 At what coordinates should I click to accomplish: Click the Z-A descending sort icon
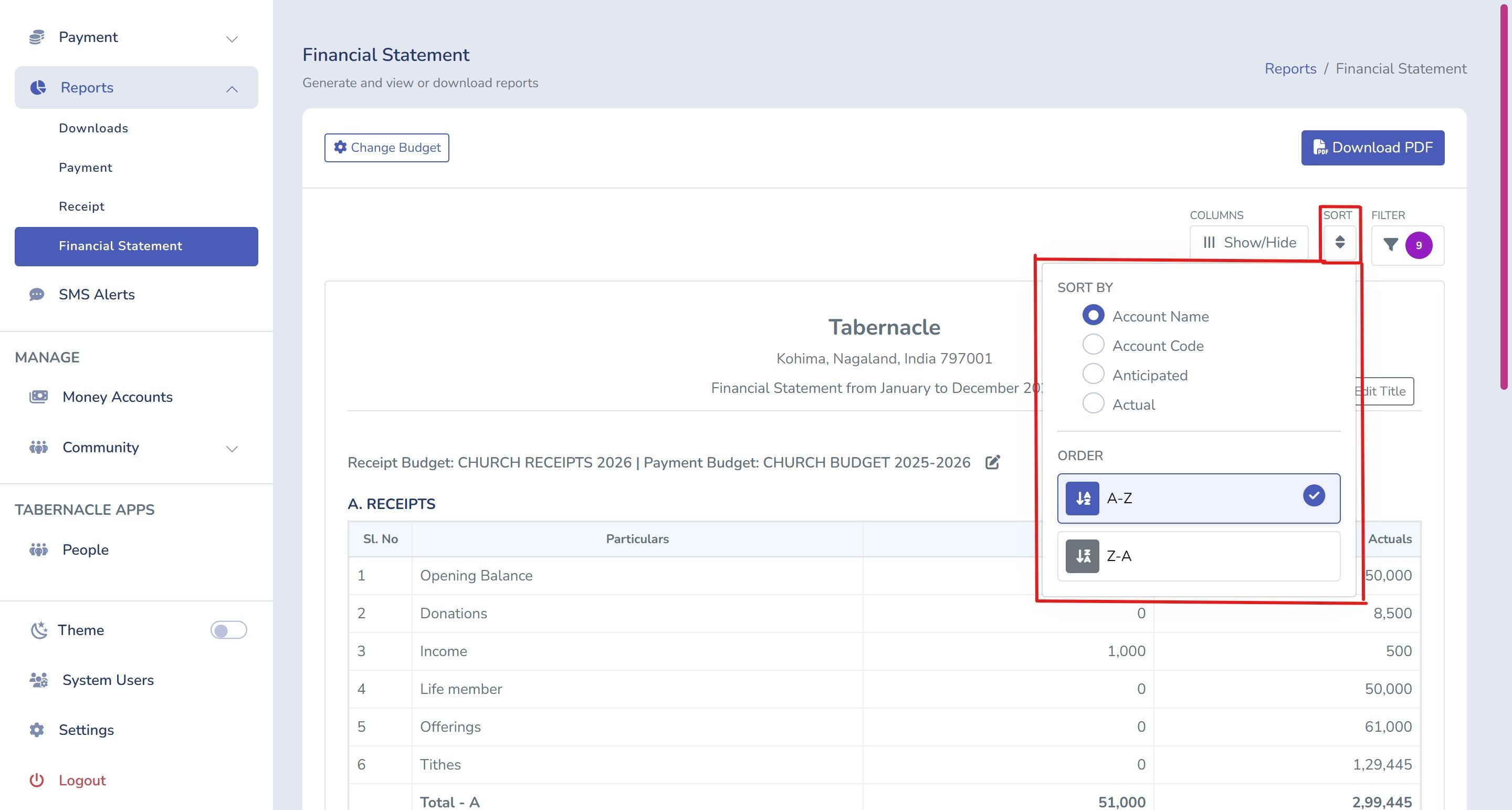tap(1083, 556)
